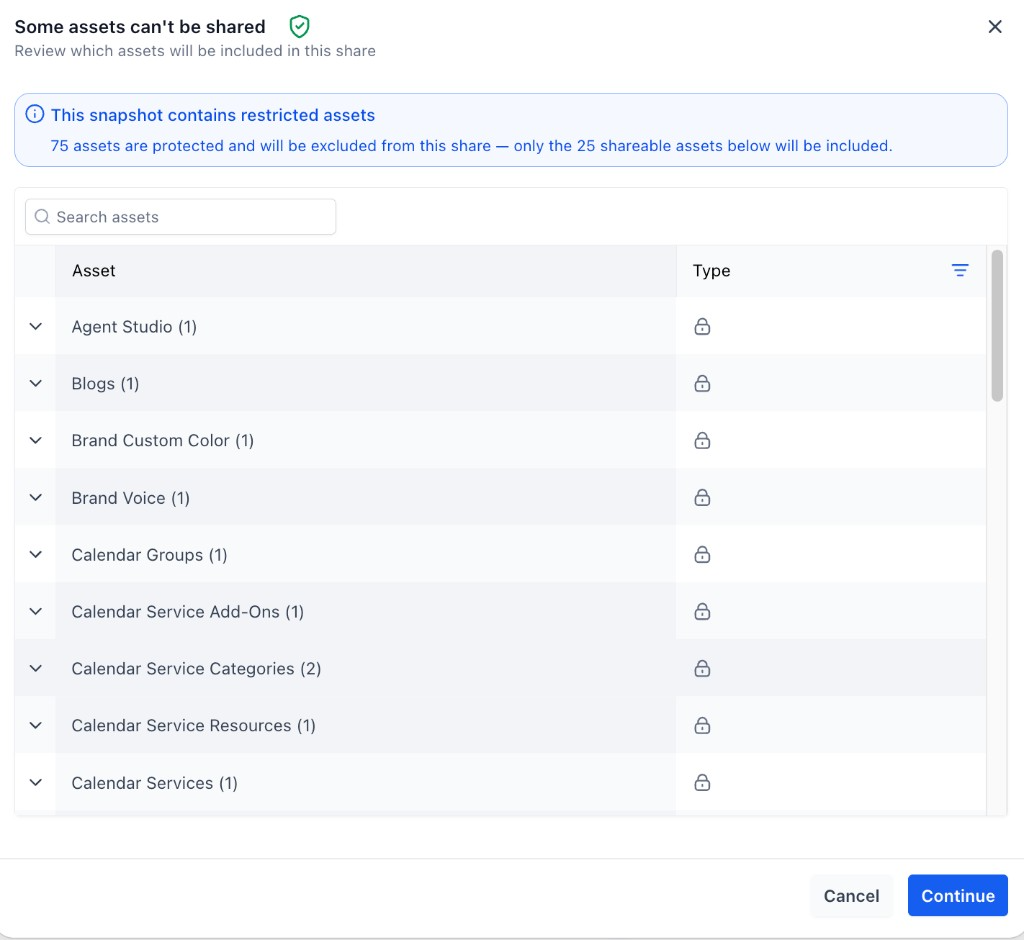Expand the Calendar Service Add-Ons (1) row

click(x=36, y=611)
